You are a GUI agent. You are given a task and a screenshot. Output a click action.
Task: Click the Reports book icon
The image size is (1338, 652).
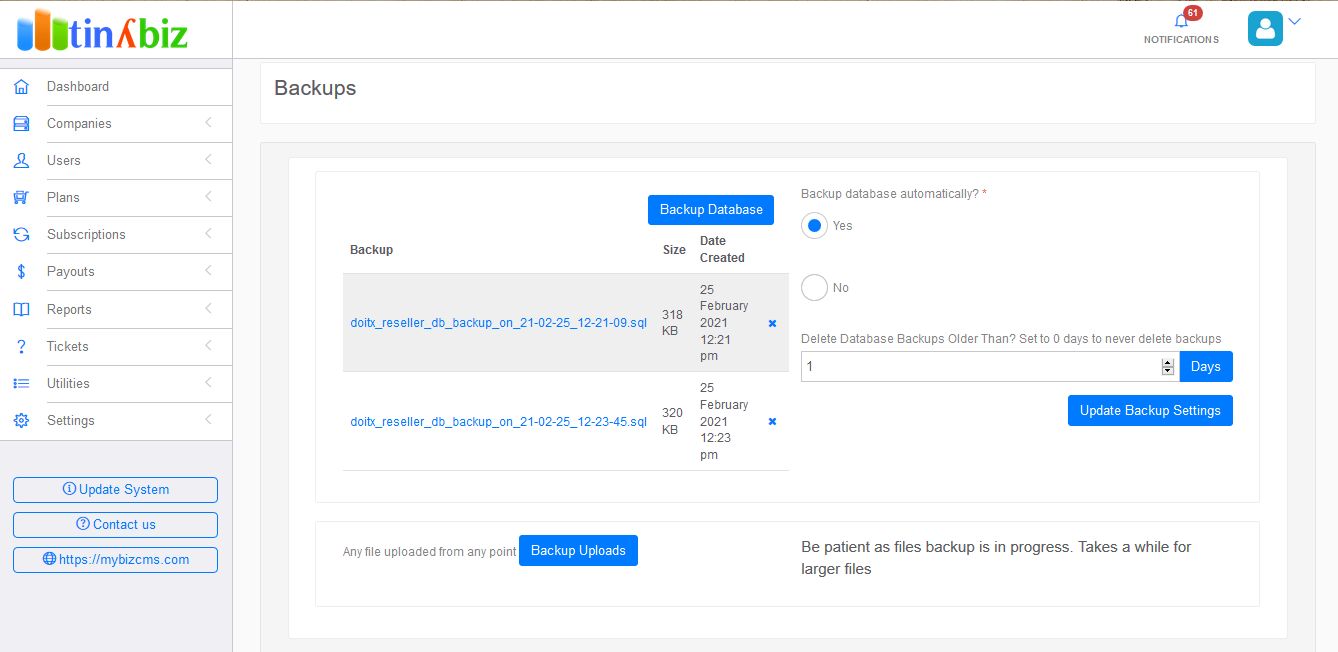(x=21, y=310)
